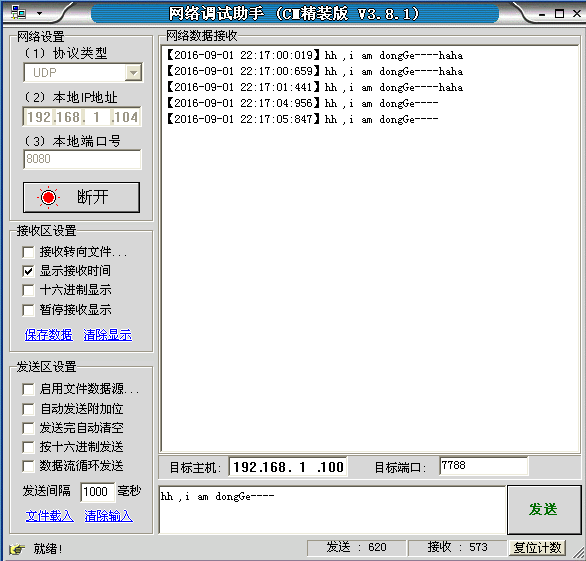Click the 目标主机 IP address field

point(288,467)
